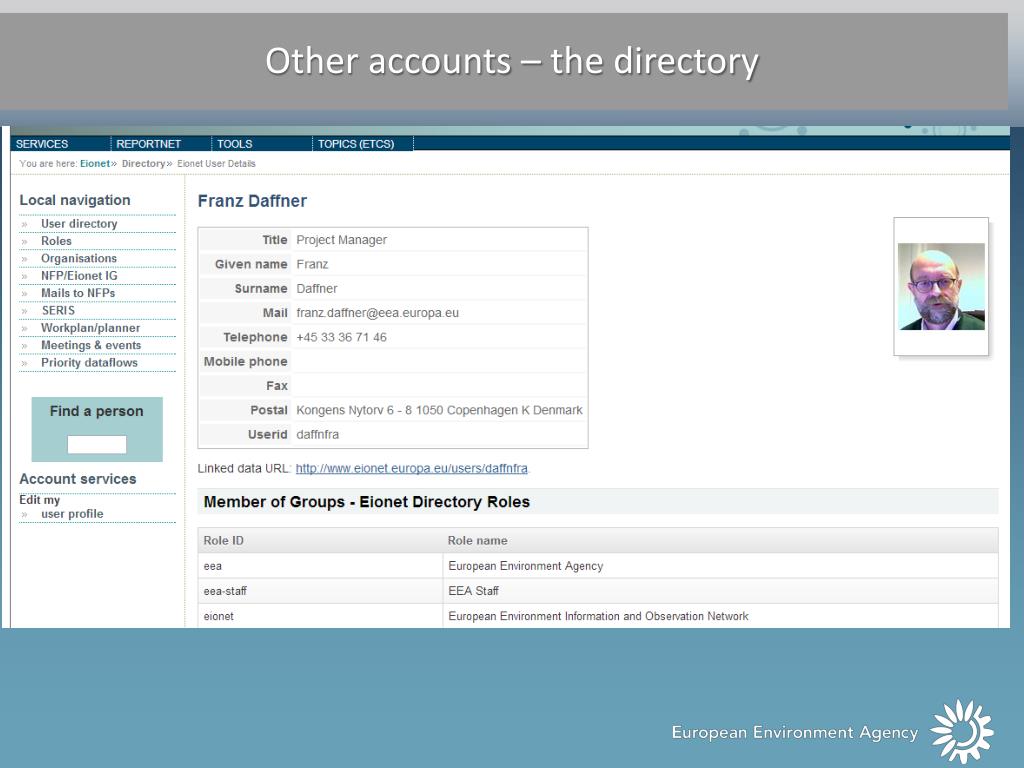This screenshot has height=768, width=1024.
Task: Click the postal address Kongens Nytorv value
Action: point(440,410)
